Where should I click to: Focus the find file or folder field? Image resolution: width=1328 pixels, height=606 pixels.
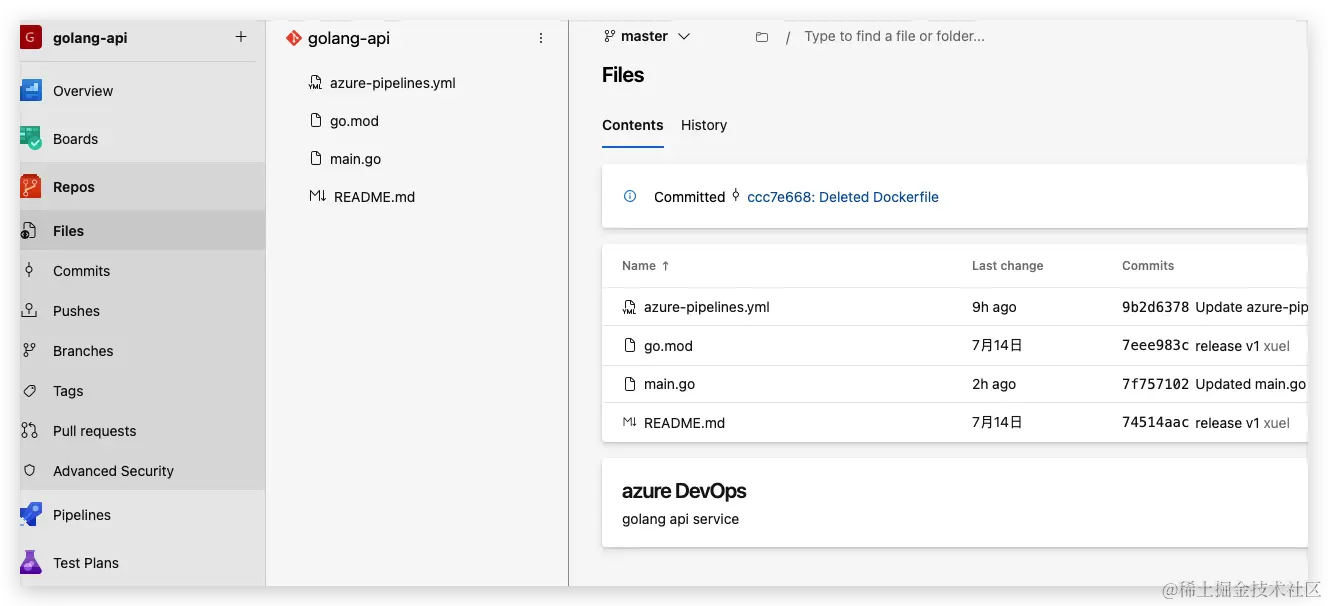pos(894,37)
